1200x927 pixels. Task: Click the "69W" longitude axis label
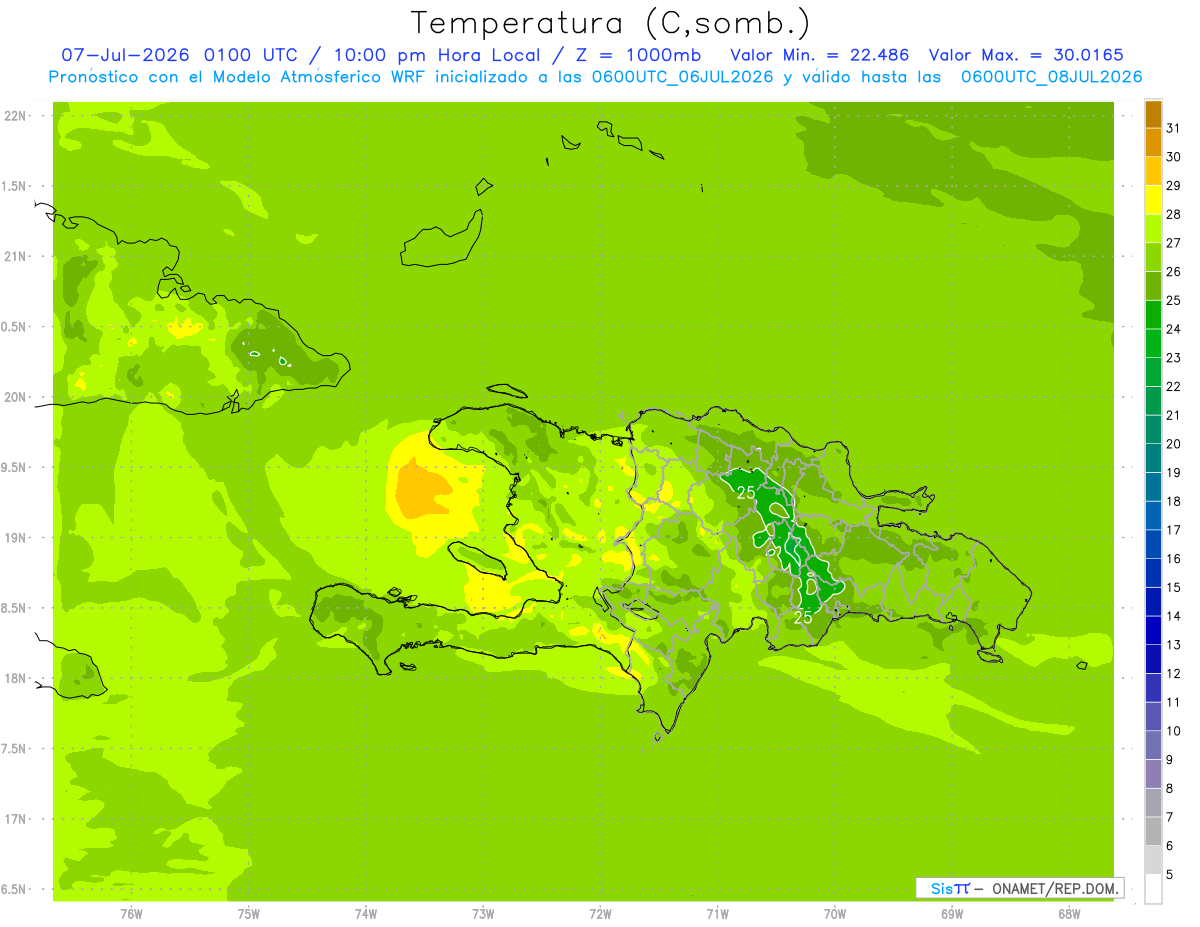pyautogui.click(x=952, y=914)
